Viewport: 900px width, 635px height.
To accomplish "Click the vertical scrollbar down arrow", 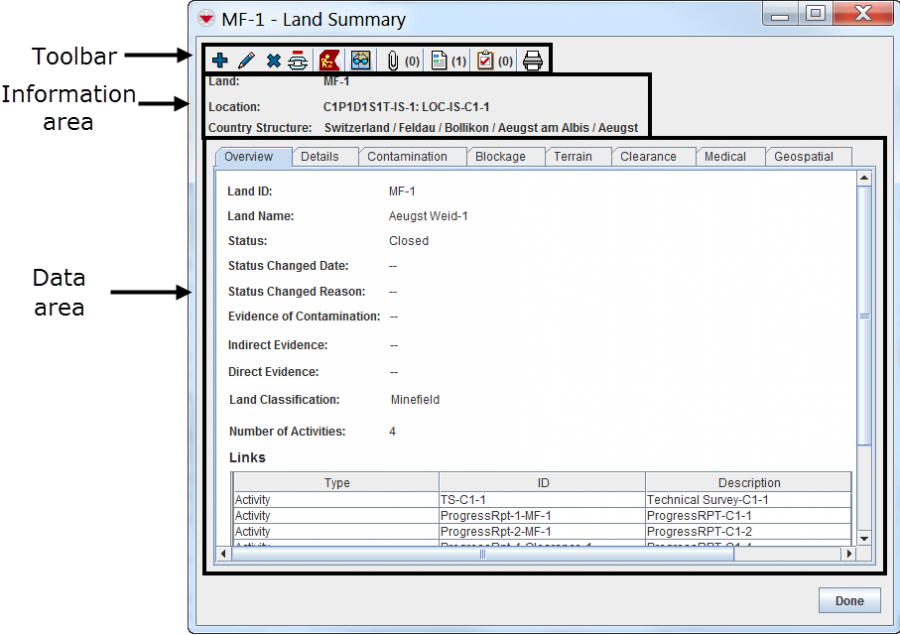I will pyautogui.click(x=865, y=537).
